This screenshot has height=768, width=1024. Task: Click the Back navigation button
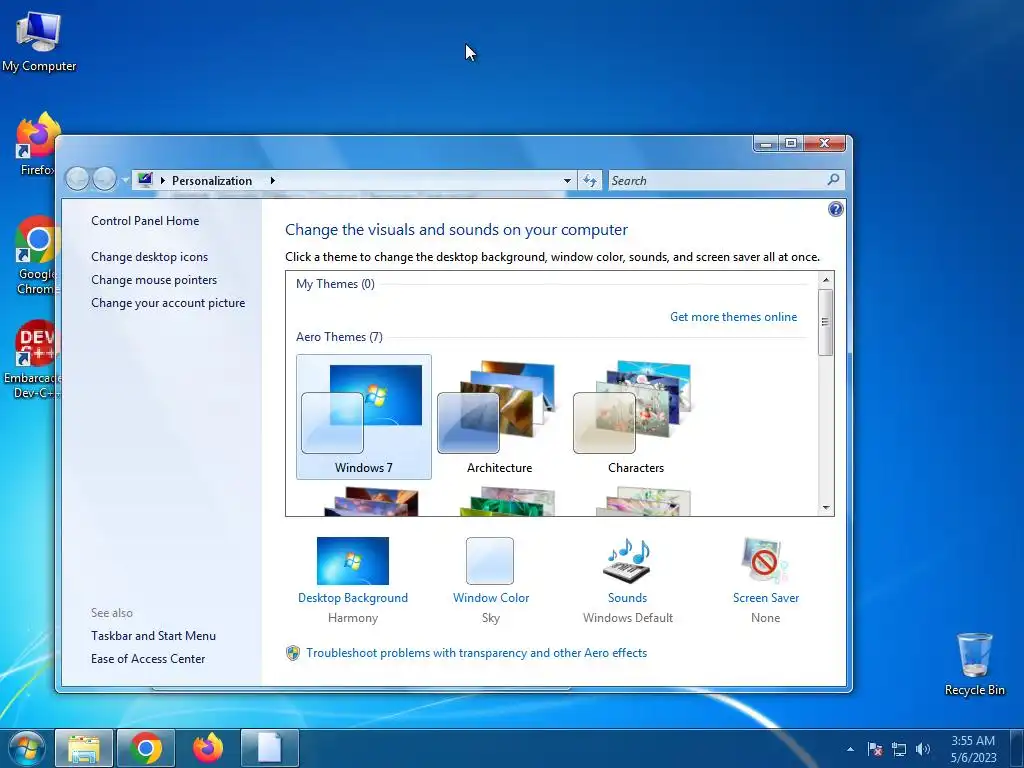pyautogui.click(x=77, y=178)
